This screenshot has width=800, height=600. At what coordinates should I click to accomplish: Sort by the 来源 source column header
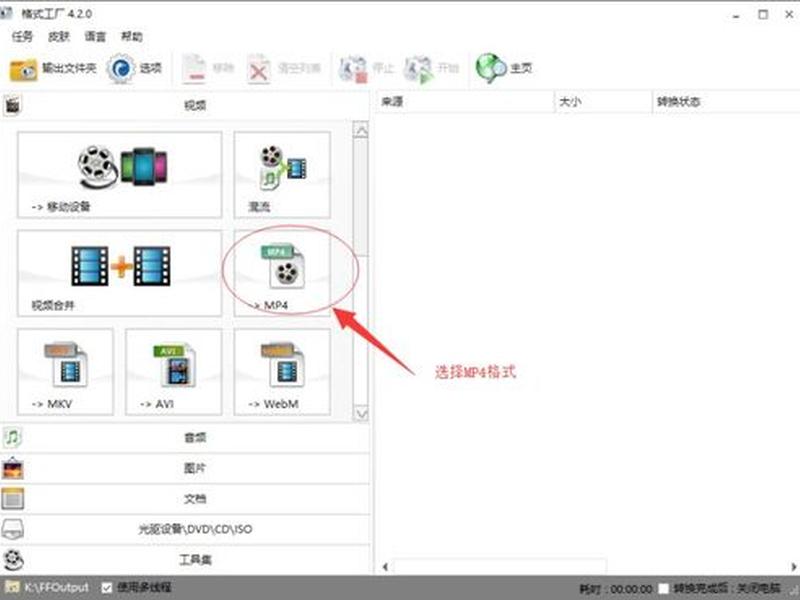(x=464, y=102)
